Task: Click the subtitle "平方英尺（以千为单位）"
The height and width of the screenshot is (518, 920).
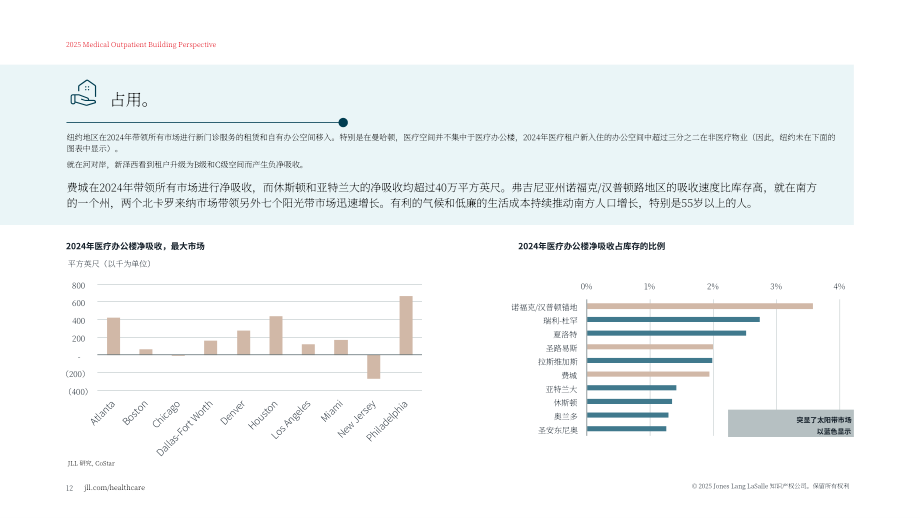Action: coord(109,264)
